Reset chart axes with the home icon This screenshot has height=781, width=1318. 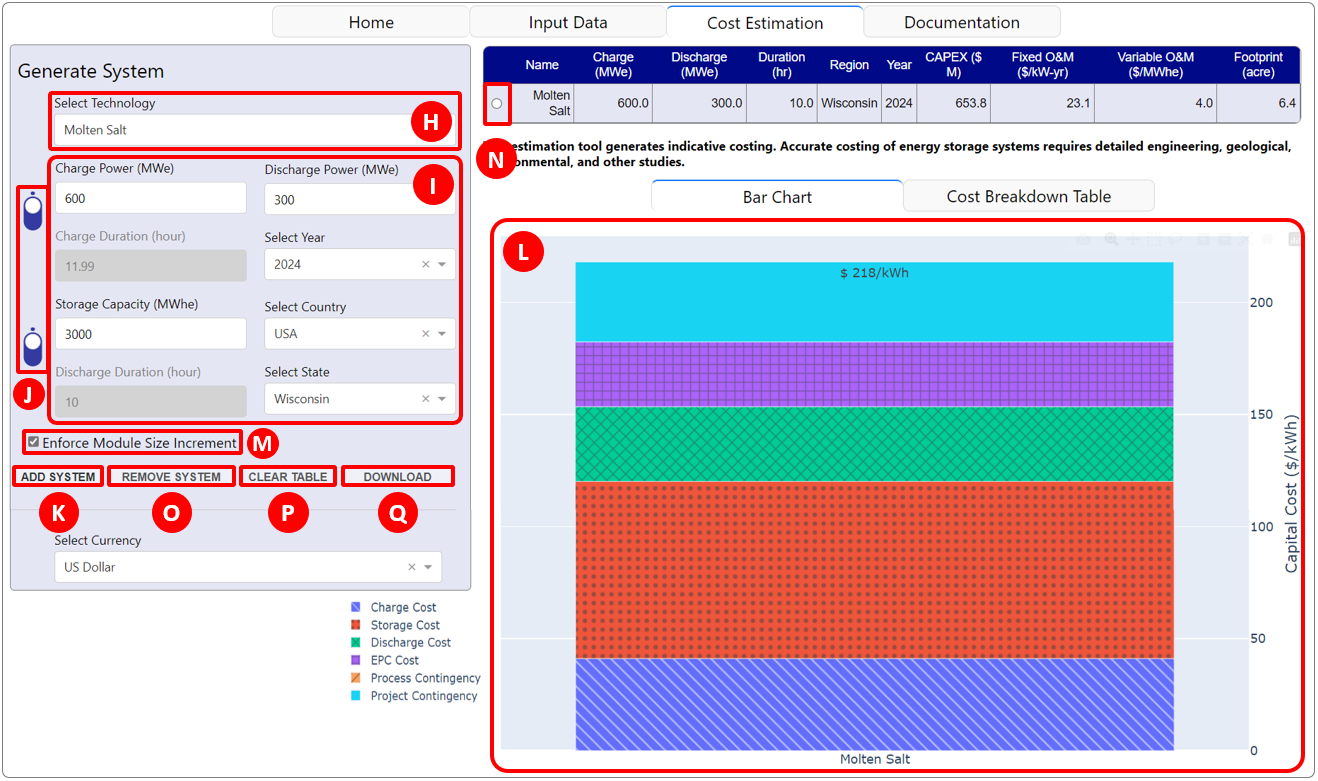pyautogui.click(x=1266, y=240)
